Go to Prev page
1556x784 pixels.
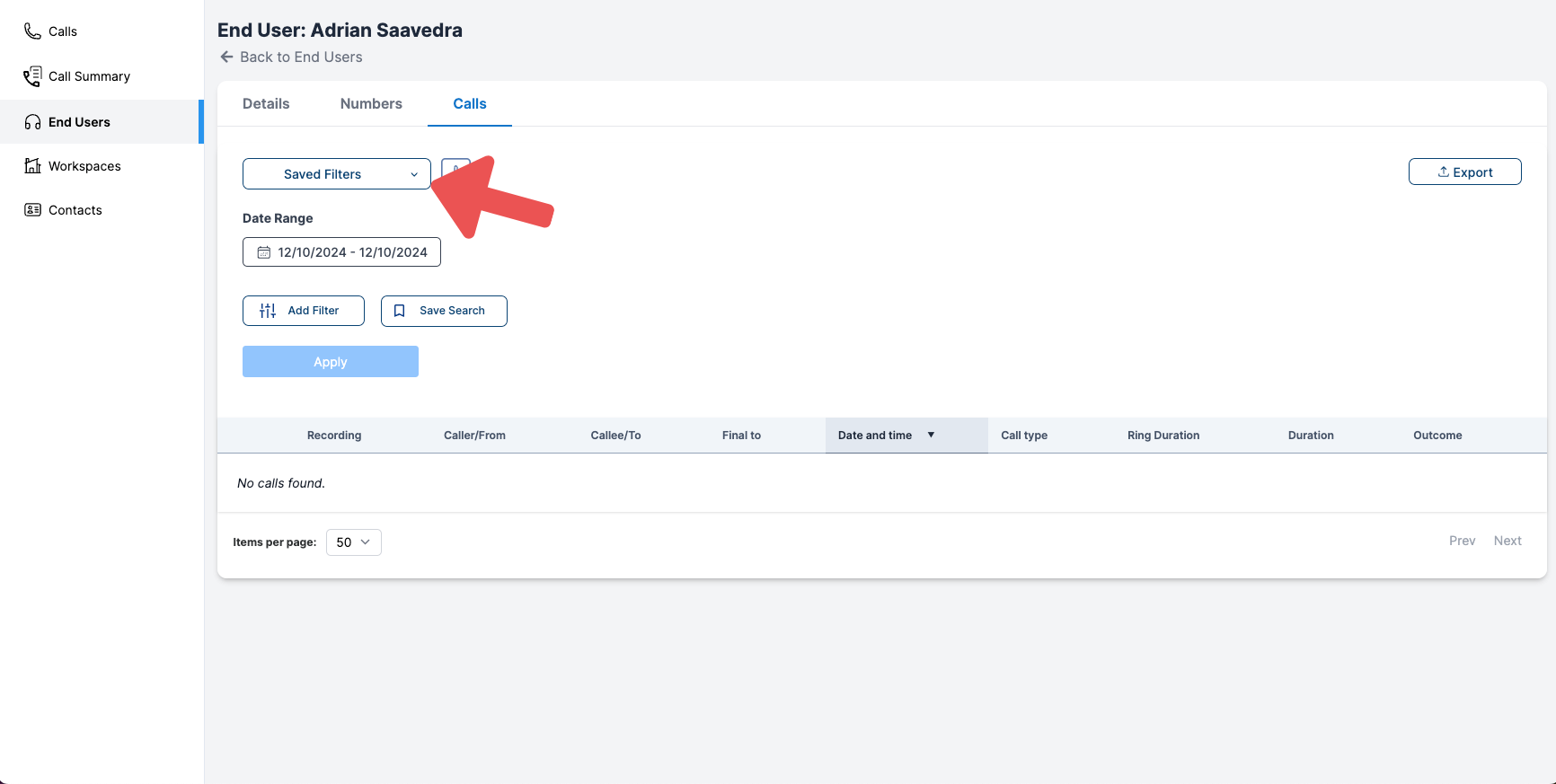coord(1462,541)
